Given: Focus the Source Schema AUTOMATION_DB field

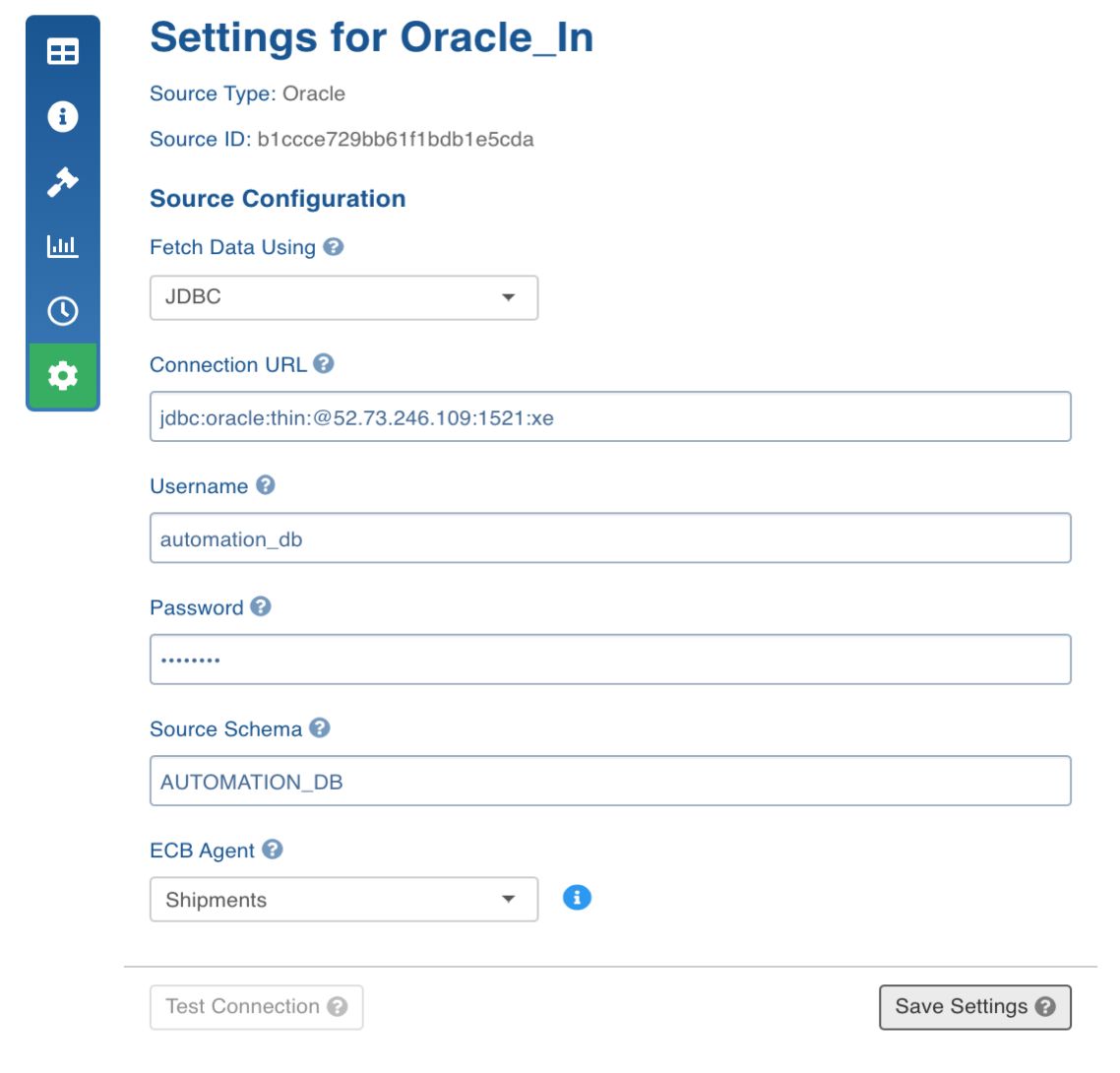Looking at the screenshot, I should [610, 781].
